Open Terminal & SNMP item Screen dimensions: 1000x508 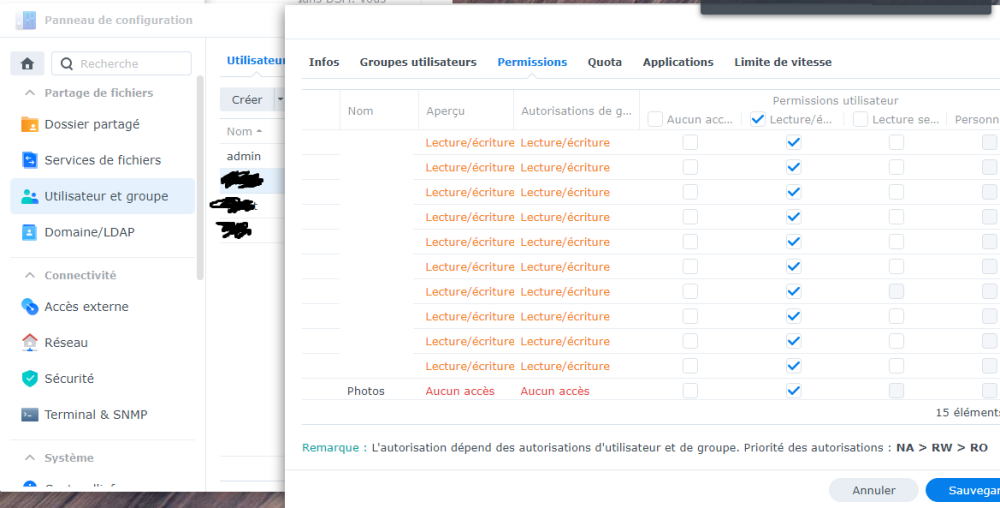coord(102,414)
